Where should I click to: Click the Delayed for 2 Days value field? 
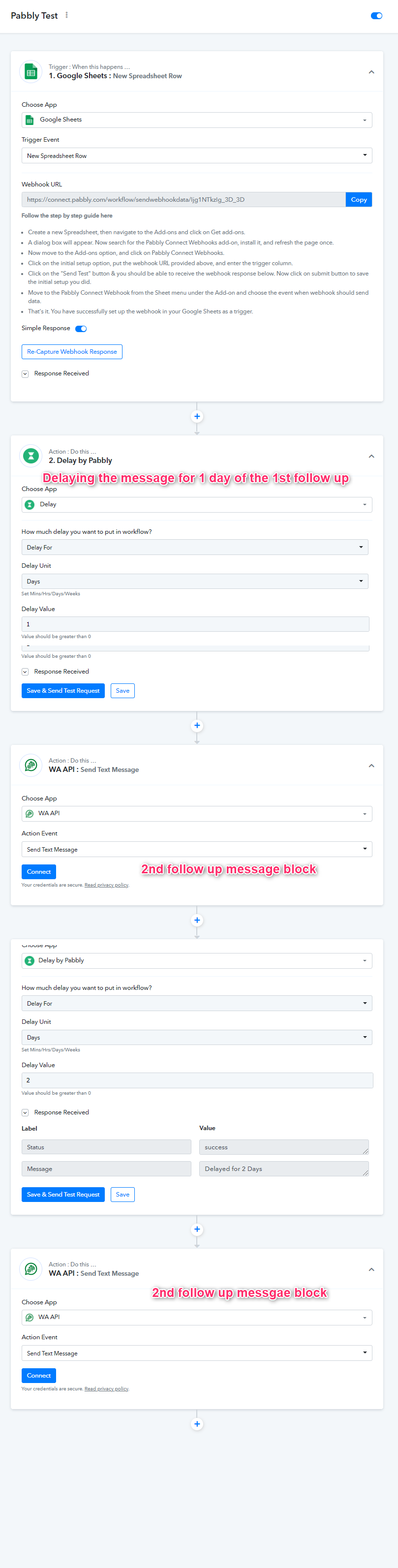pos(283,1169)
